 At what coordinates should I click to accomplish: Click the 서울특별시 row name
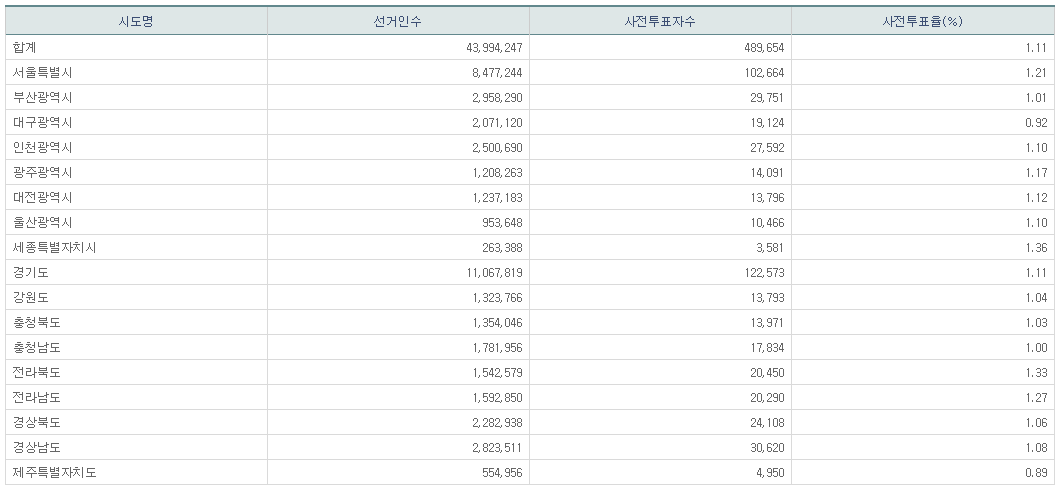coord(43,72)
